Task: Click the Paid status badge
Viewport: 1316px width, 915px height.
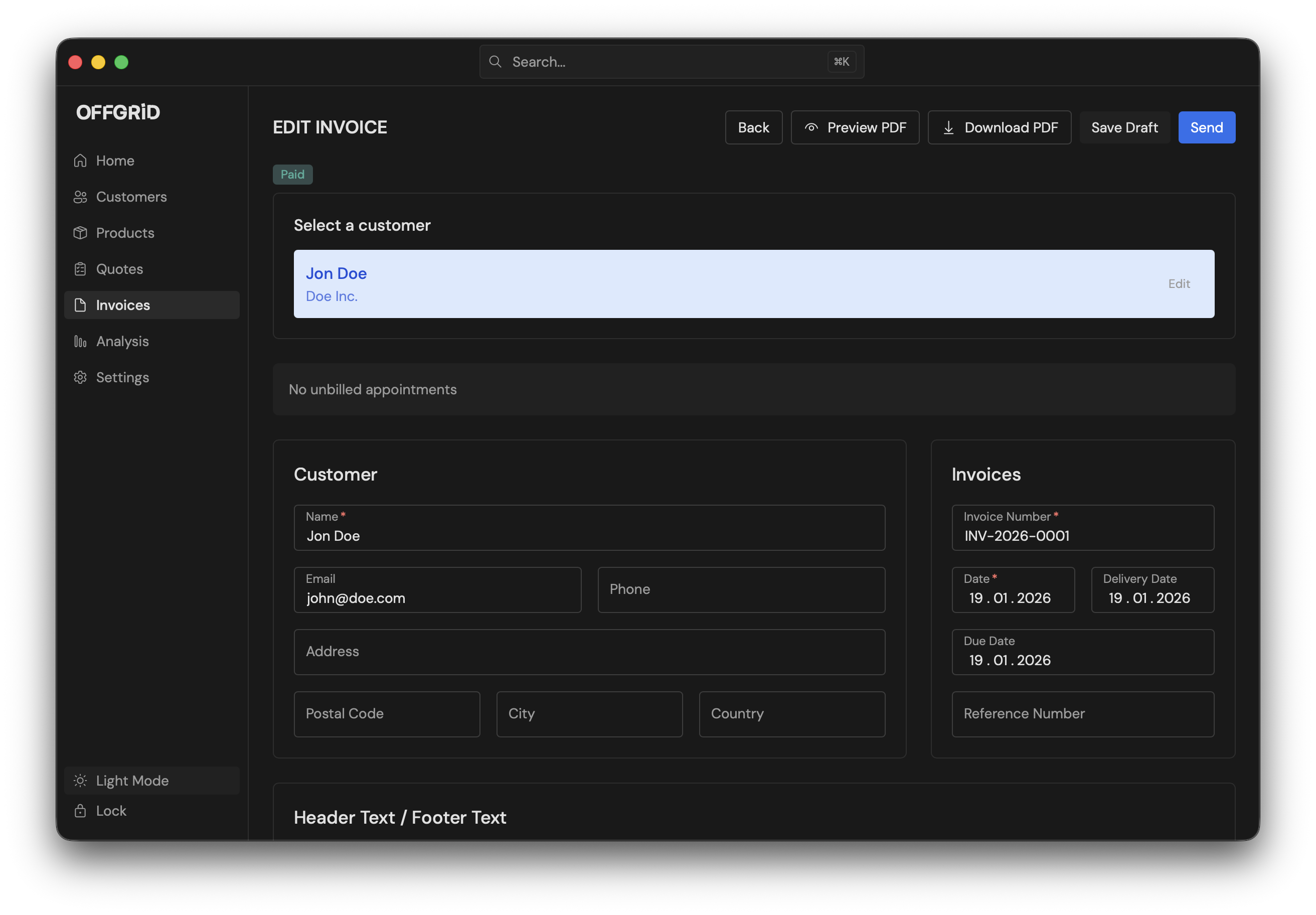Action: point(292,174)
